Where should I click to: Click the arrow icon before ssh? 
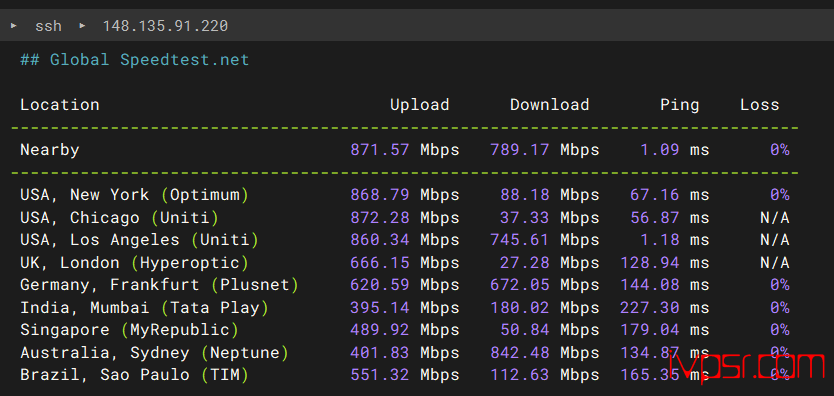pyautogui.click(x=14, y=25)
